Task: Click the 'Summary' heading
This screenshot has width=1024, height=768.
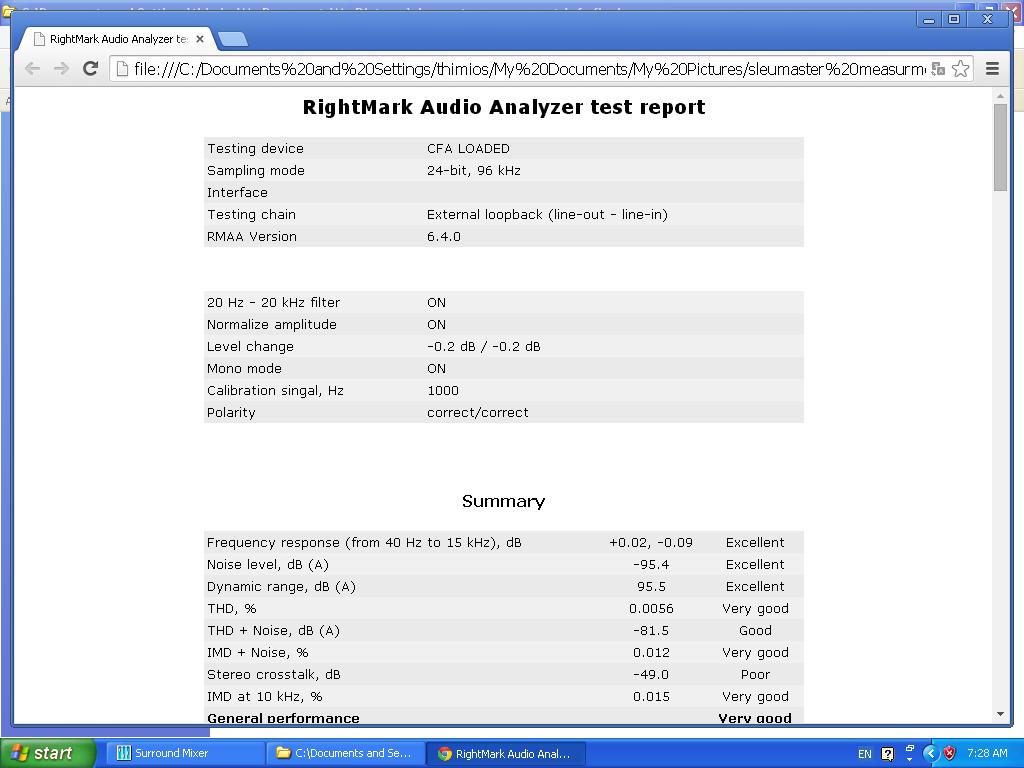Action: [x=504, y=501]
